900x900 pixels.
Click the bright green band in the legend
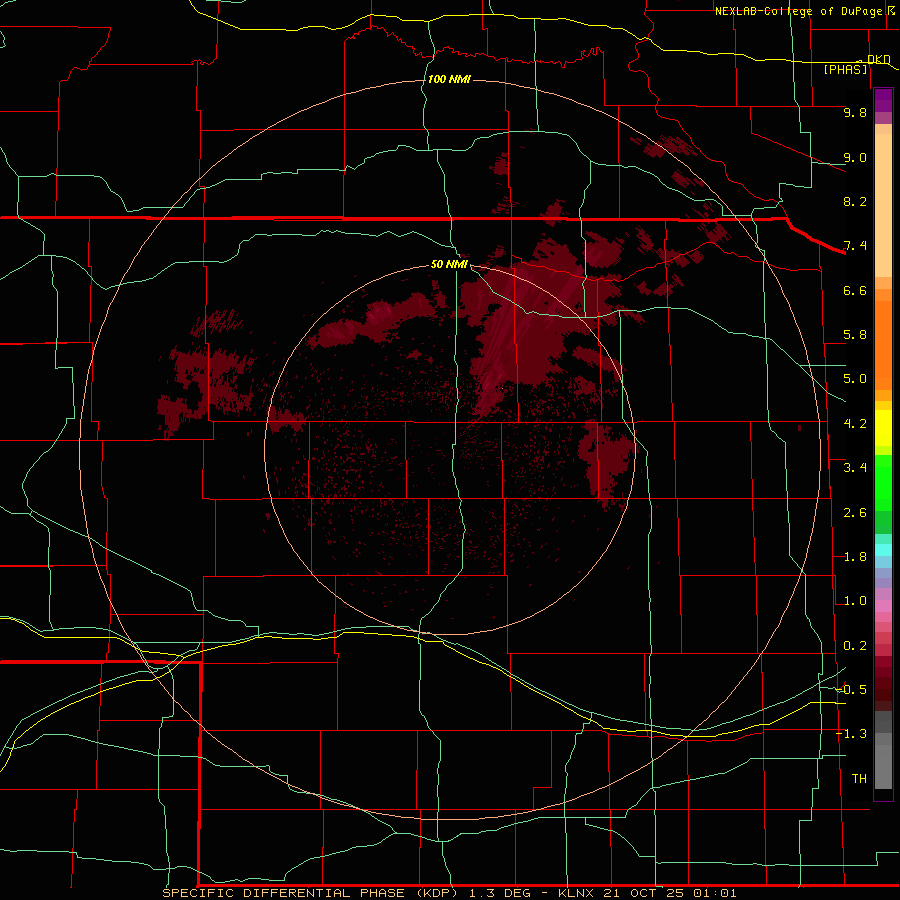(x=883, y=483)
